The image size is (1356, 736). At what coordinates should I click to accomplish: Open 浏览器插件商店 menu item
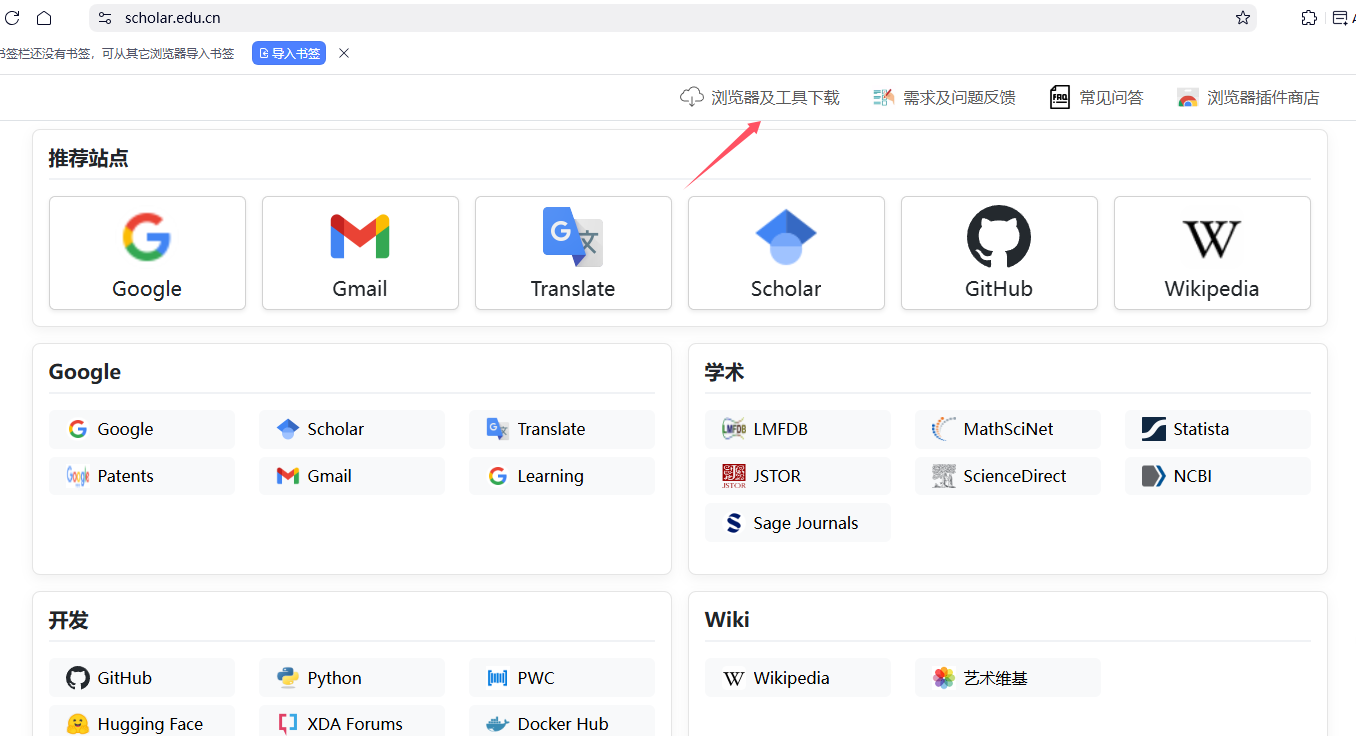coord(1248,98)
